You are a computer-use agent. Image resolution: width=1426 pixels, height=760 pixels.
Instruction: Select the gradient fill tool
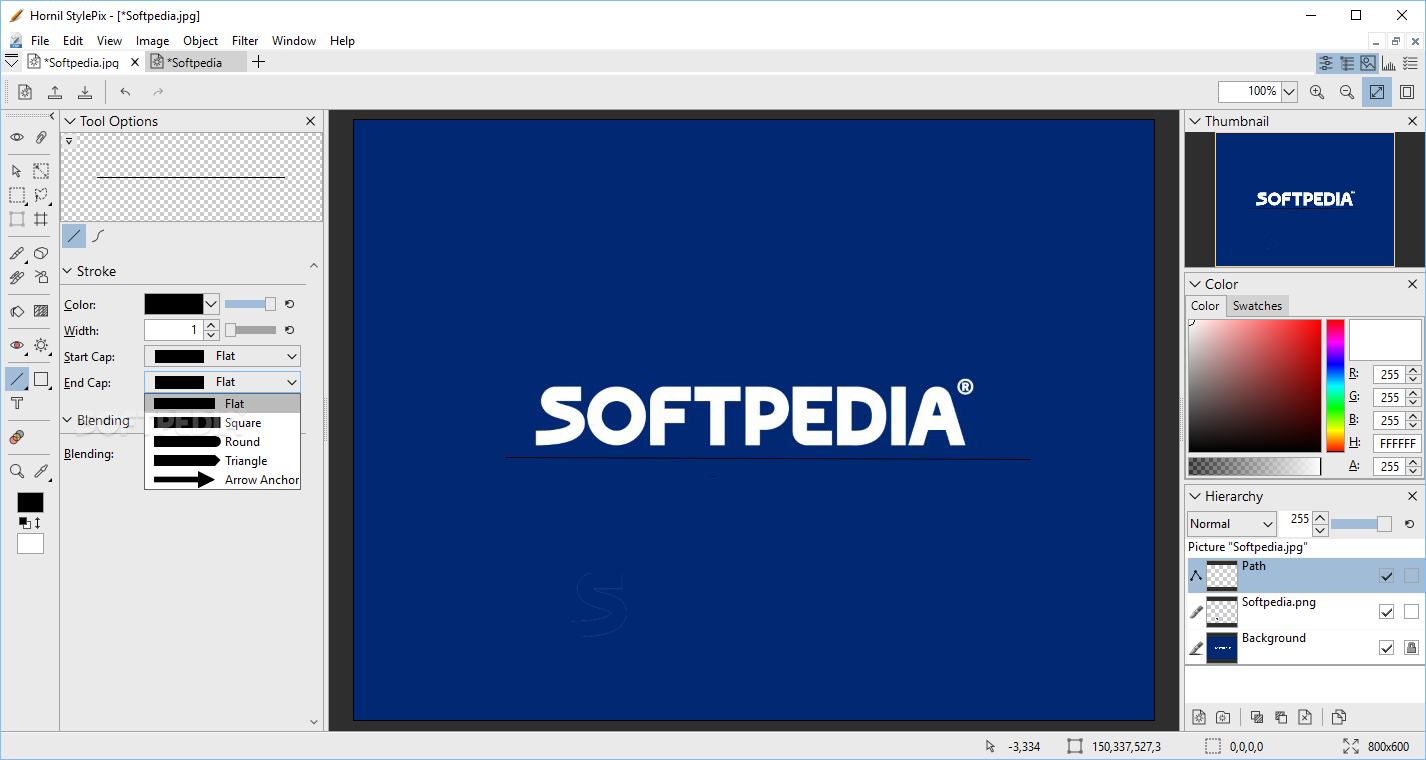tap(41, 311)
